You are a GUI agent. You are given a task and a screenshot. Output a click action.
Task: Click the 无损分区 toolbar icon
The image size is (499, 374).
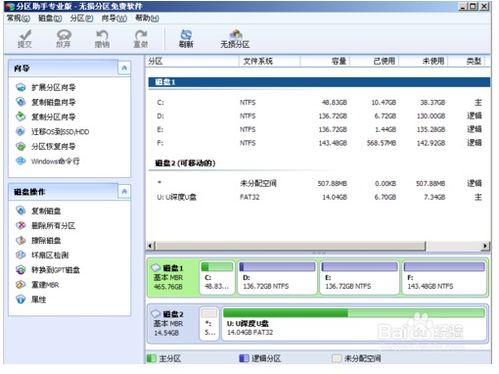235,38
